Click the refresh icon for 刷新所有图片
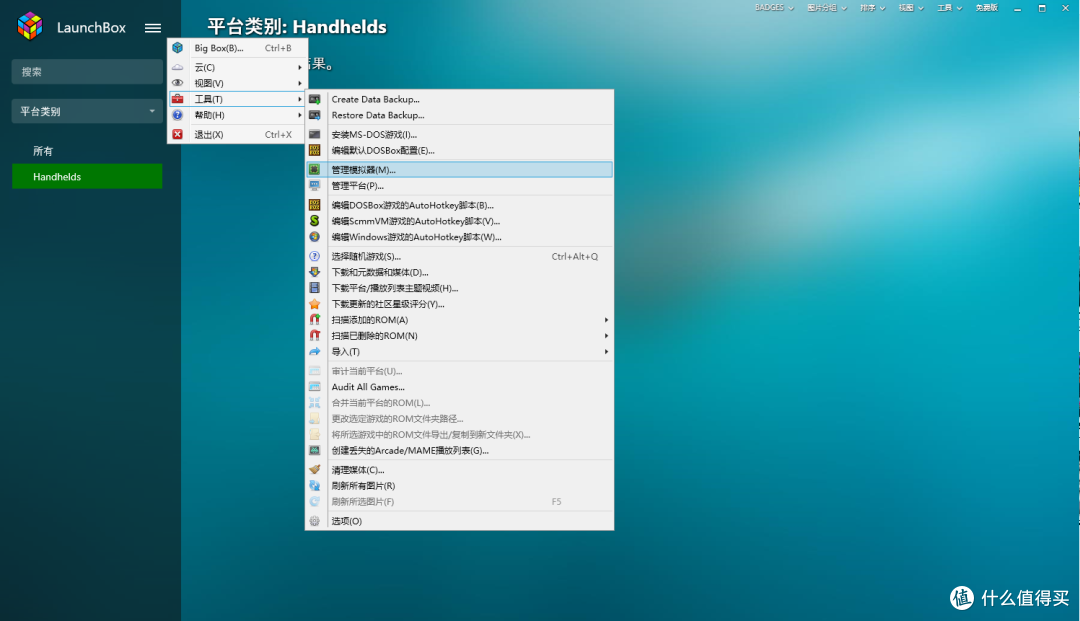 point(315,485)
